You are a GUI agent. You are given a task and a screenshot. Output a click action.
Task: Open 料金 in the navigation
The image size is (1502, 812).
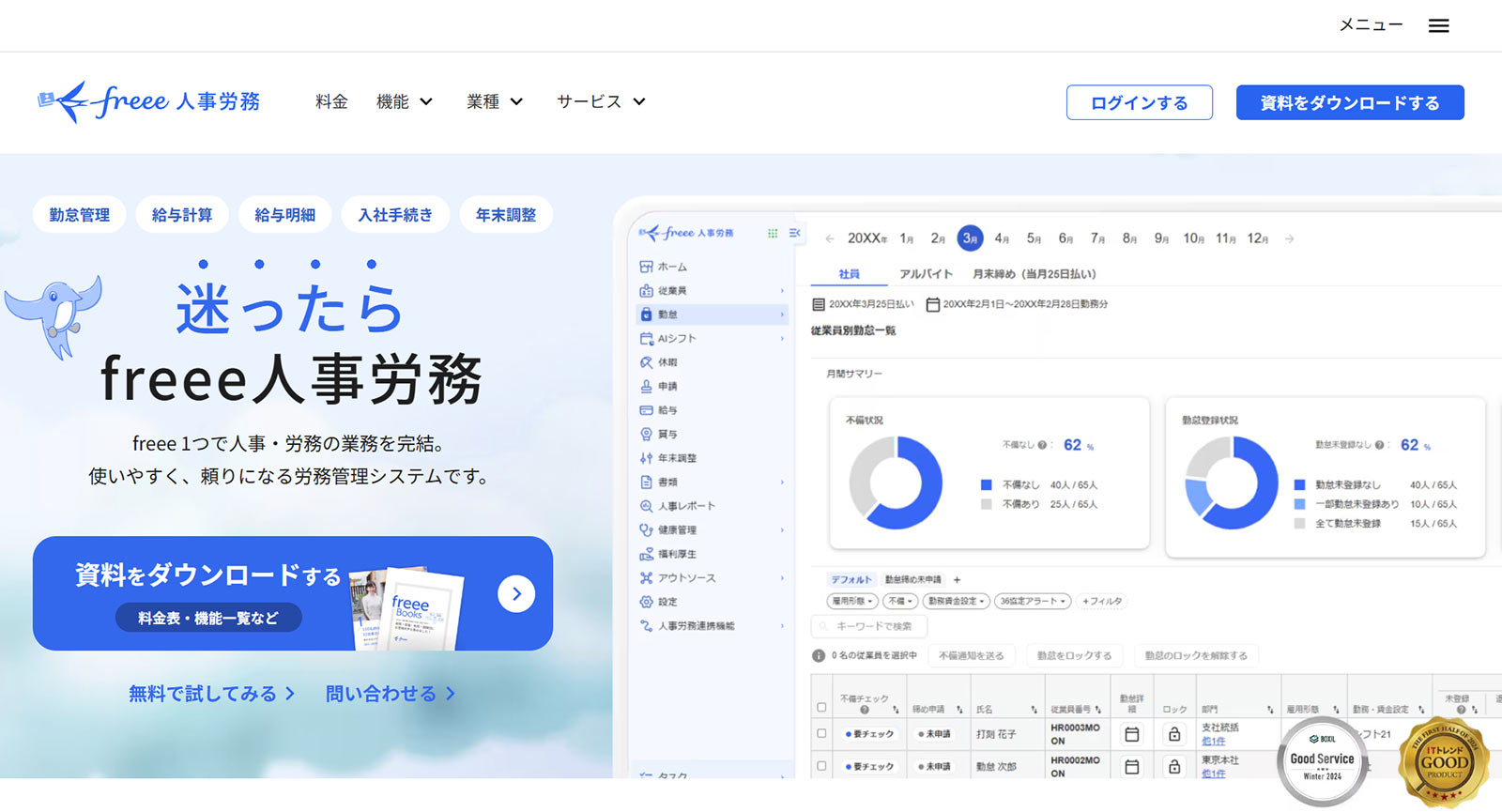331,101
